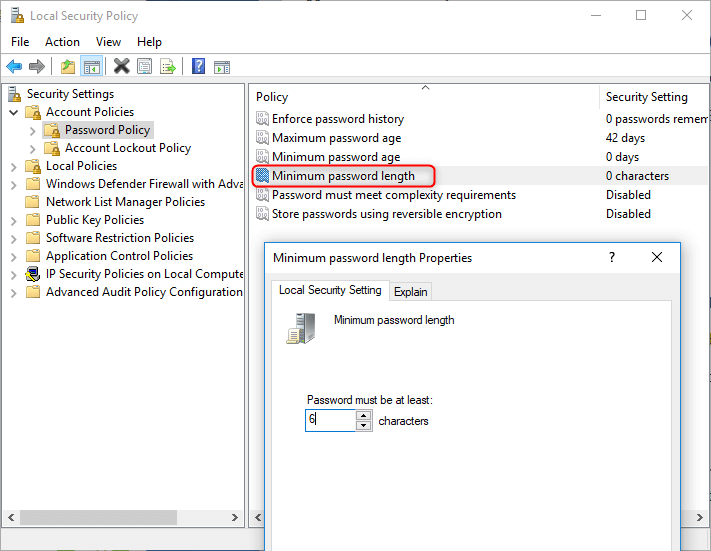Click the dialog's question mark help button
This screenshot has height=551, width=711.
coord(612,257)
